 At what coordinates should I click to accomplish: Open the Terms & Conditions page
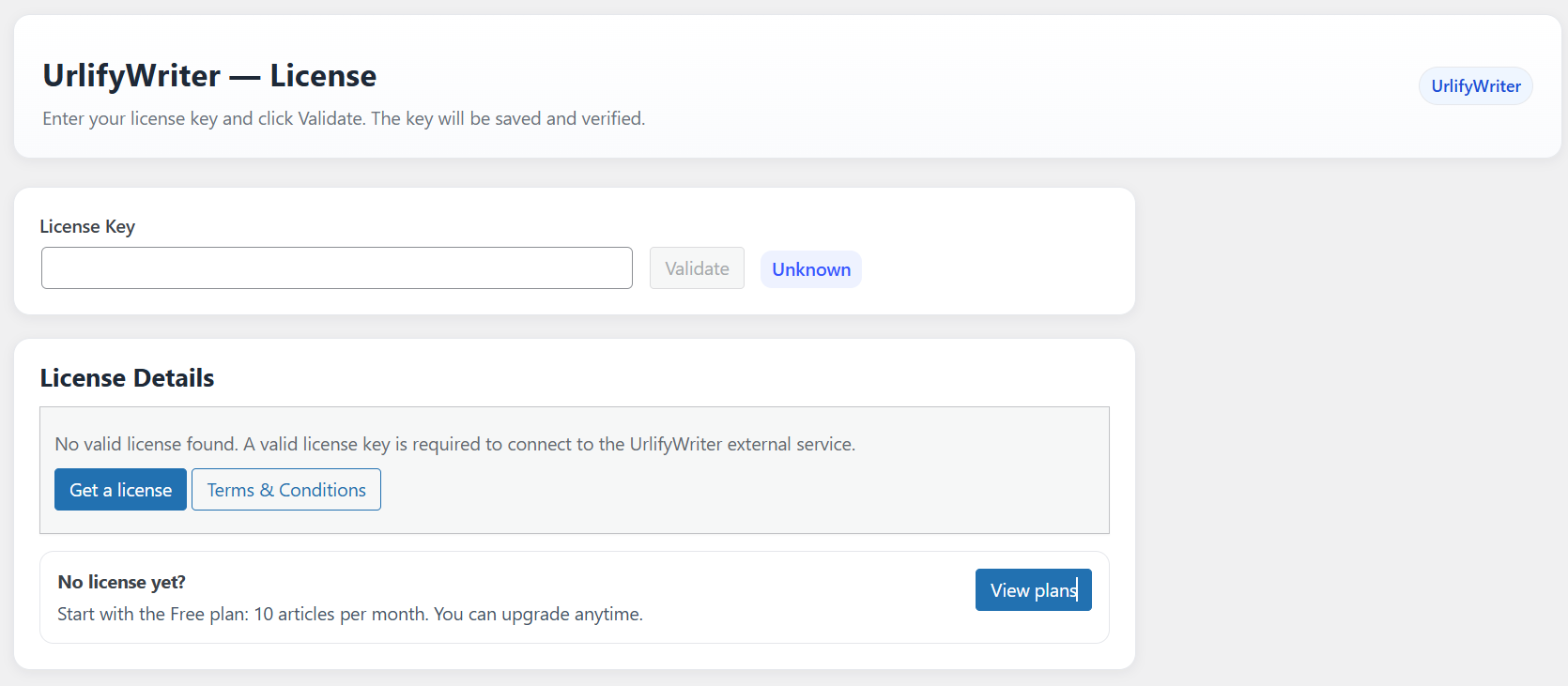coord(286,490)
